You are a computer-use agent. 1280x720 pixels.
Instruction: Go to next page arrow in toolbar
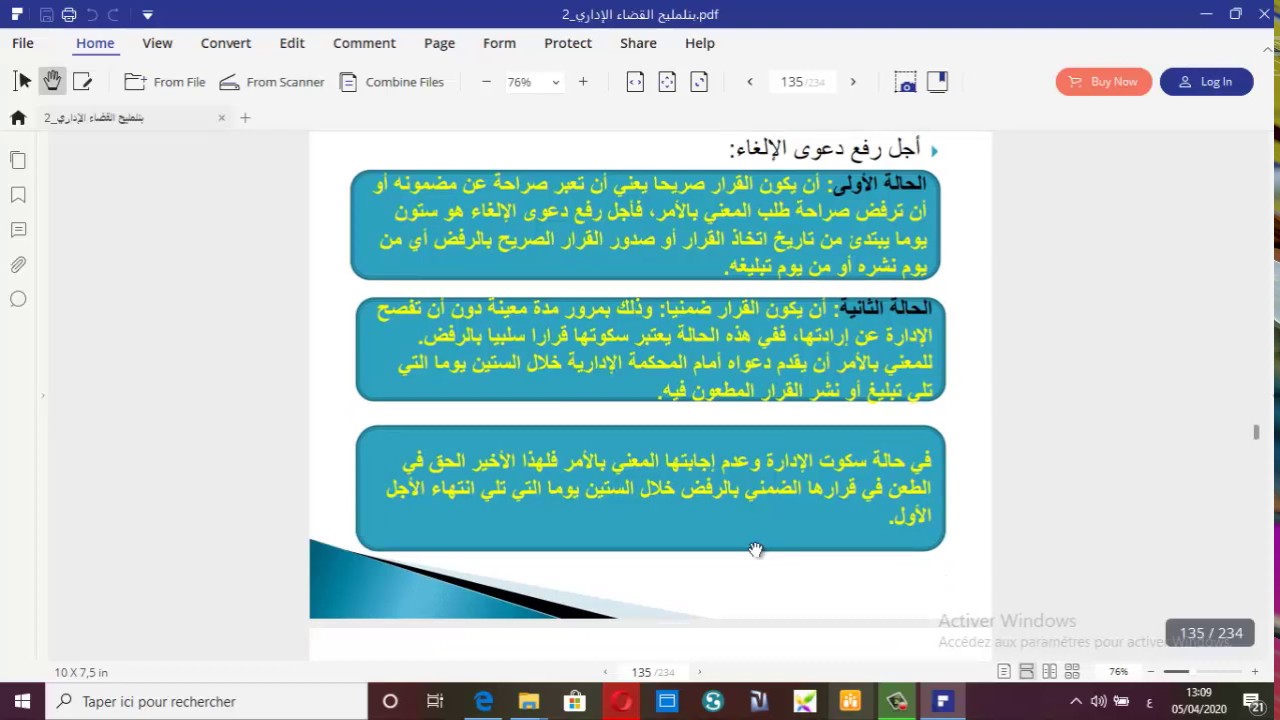pos(853,82)
